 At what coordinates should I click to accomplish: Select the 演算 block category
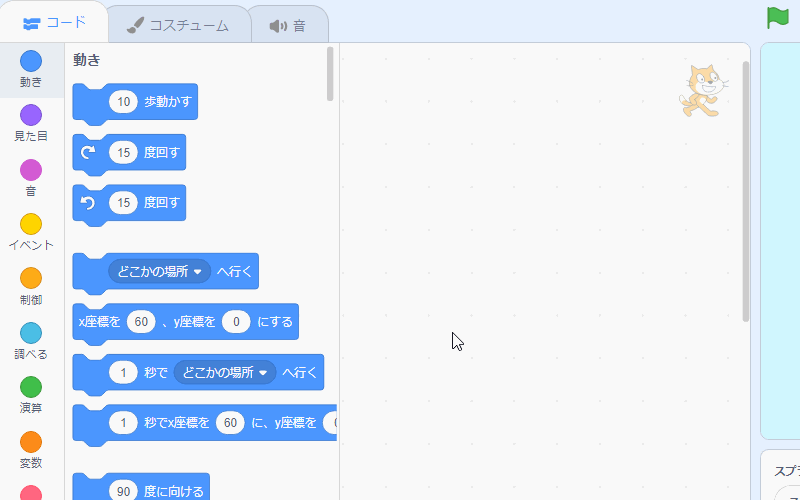31,395
